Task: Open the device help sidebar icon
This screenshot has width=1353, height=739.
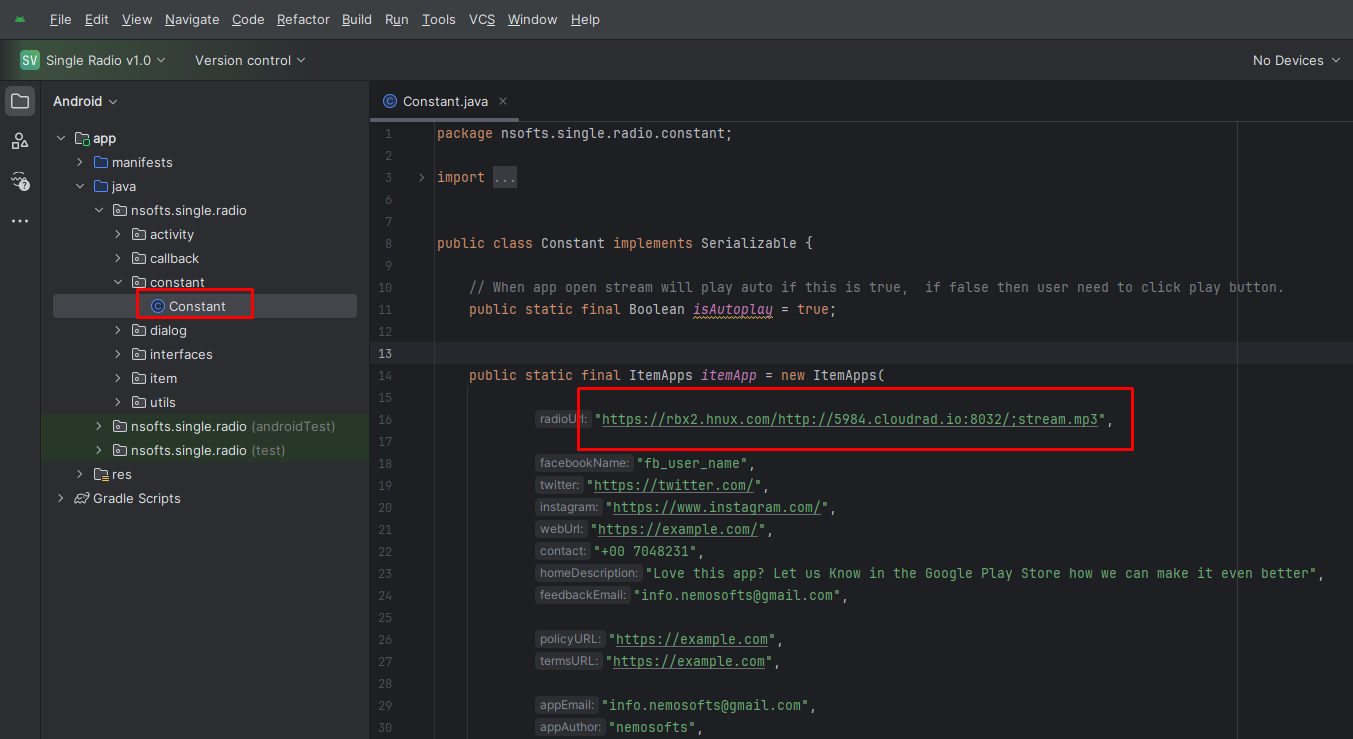Action: 20,181
